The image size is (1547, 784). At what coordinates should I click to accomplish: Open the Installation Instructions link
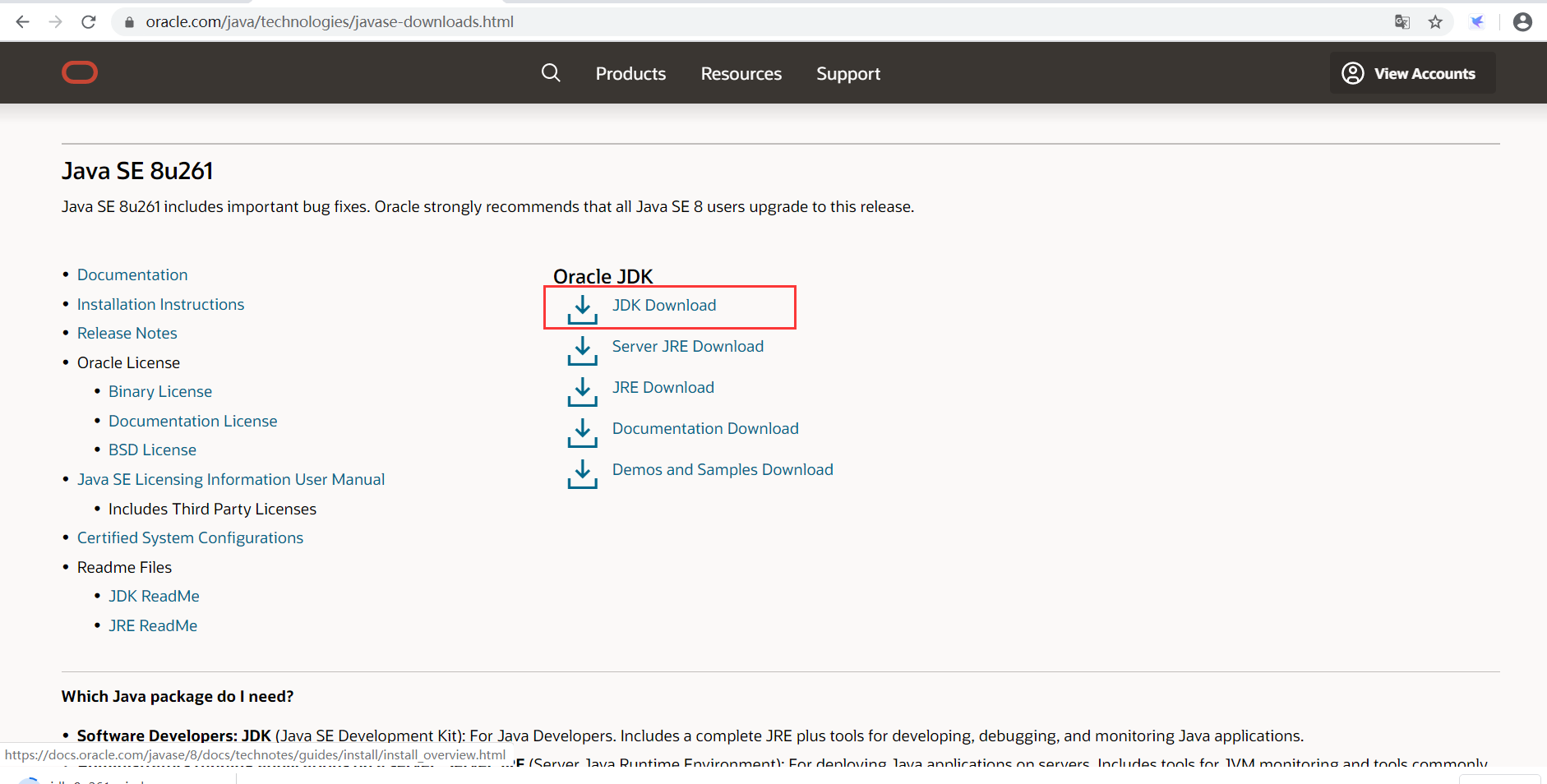[160, 304]
